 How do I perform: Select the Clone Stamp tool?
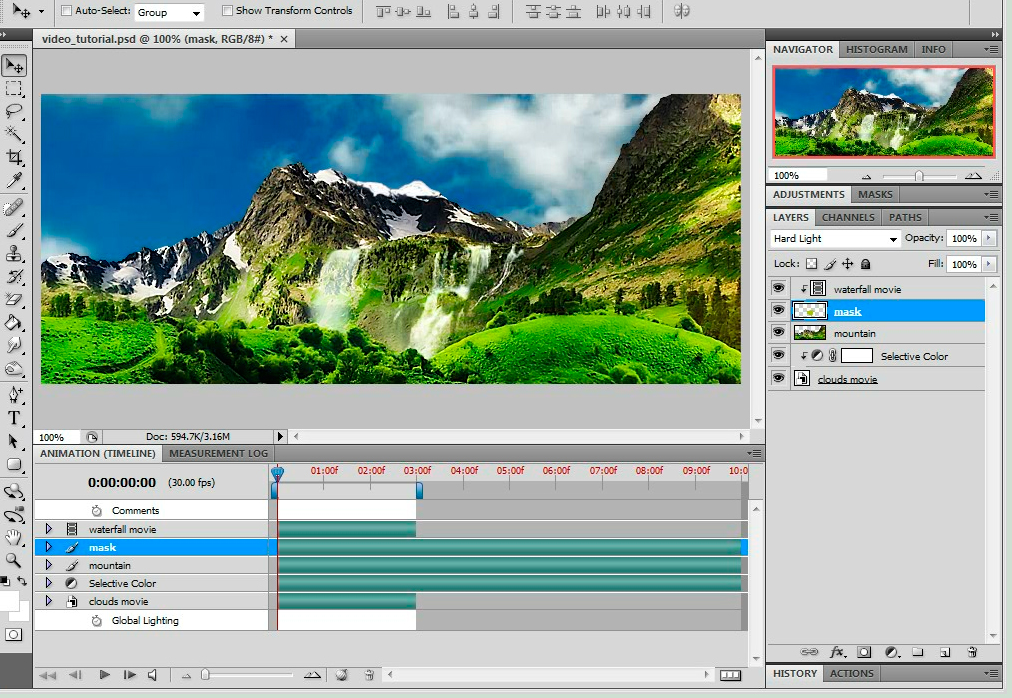tap(14, 254)
